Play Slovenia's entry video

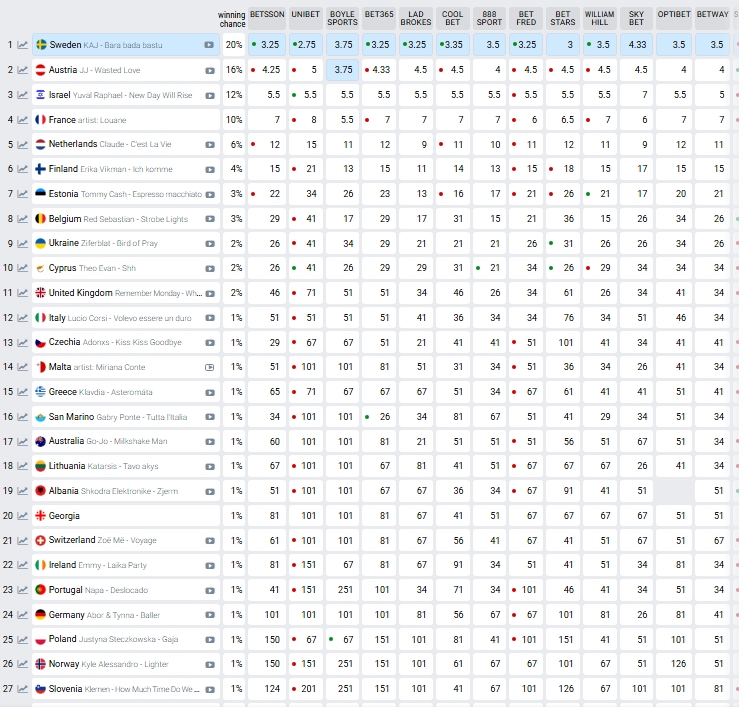pyautogui.click(x=209, y=689)
